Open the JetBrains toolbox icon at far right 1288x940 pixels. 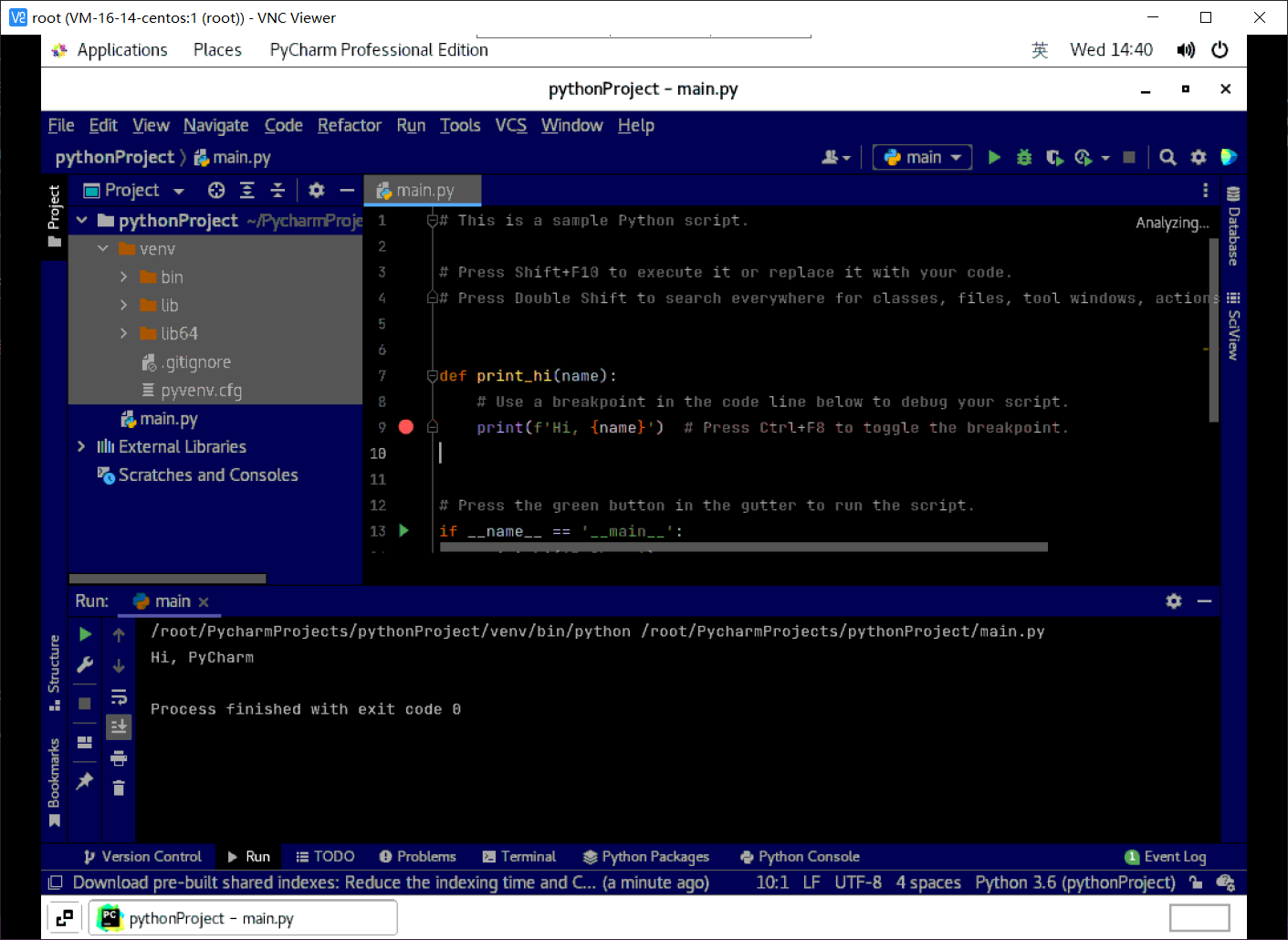pos(1229,157)
